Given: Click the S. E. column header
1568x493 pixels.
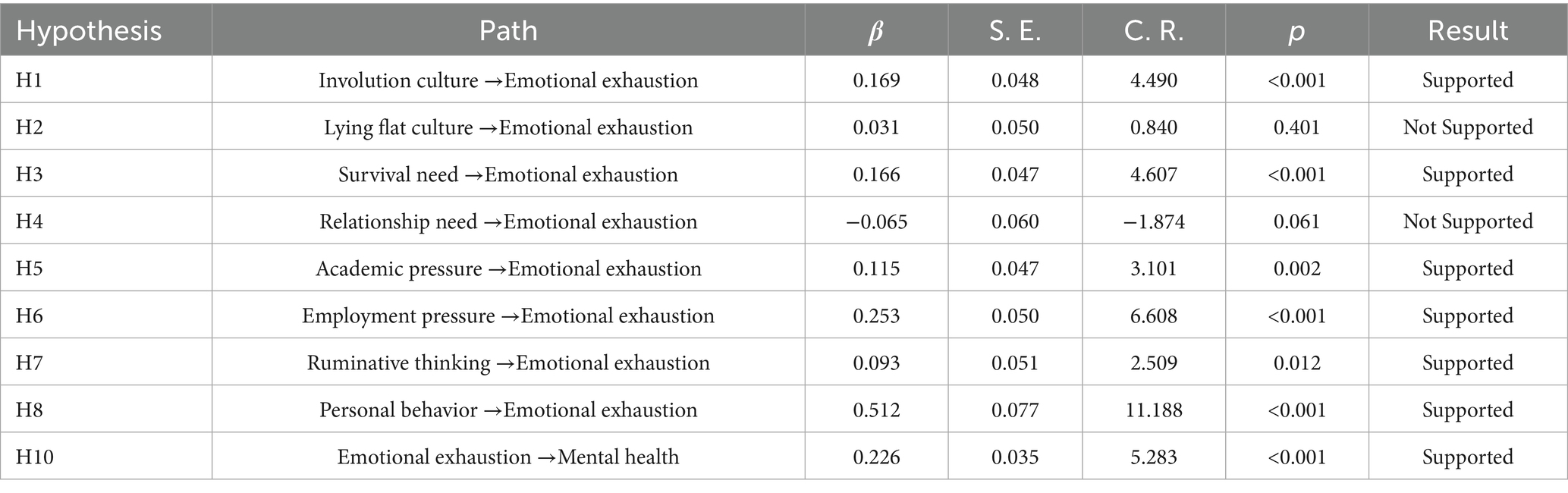Looking at the screenshot, I should click(1015, 31).
